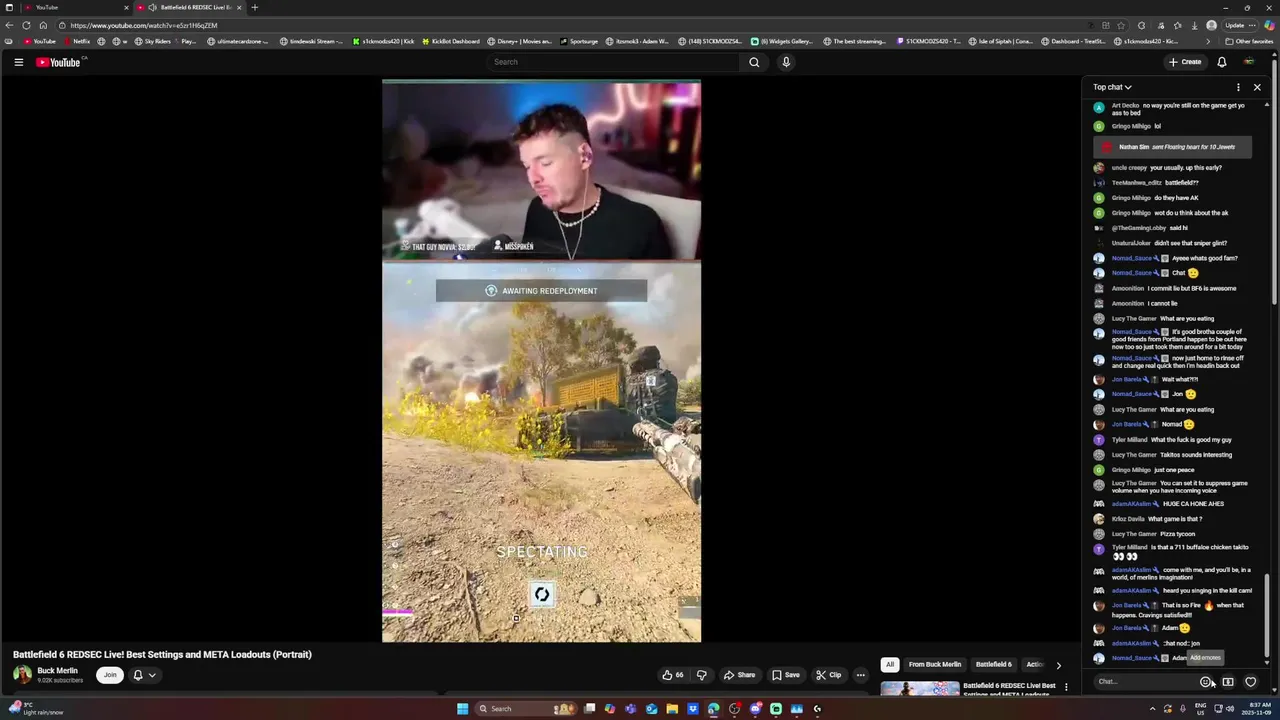Go to the YouTube home logo
The width and height of the screenshot is (1280, 720).
(x=58, y=62)
